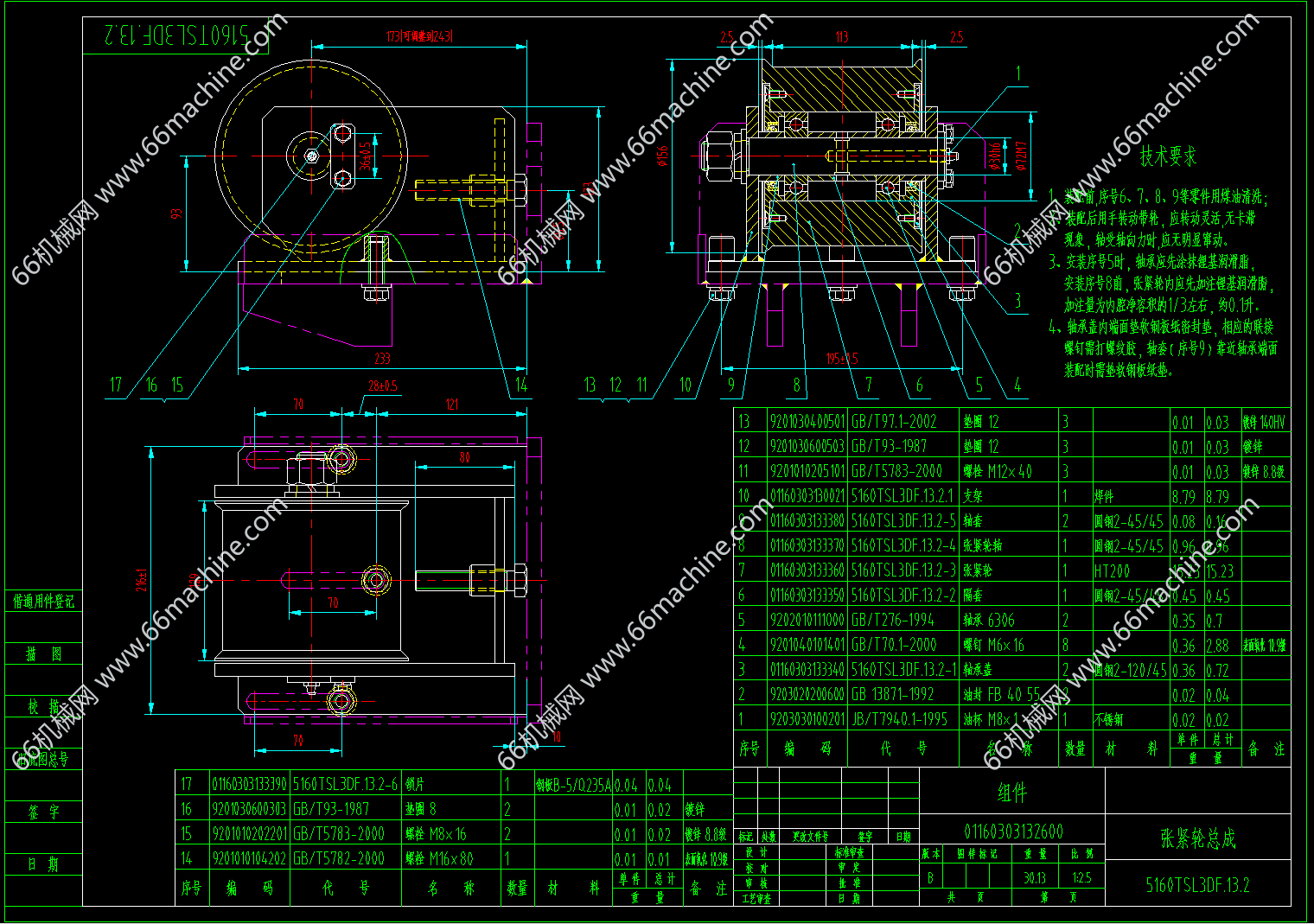Screen dimensions: 1314x924
Task: Click the '日 期' sidebar label
Action: click(44, 865)
